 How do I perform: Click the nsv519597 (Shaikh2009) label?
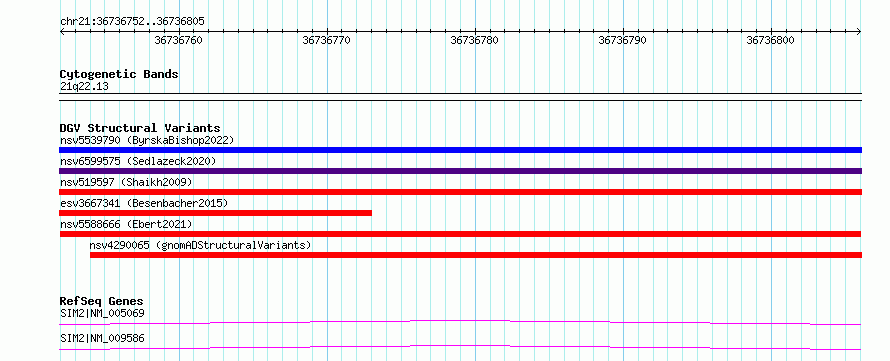[126, 182]
